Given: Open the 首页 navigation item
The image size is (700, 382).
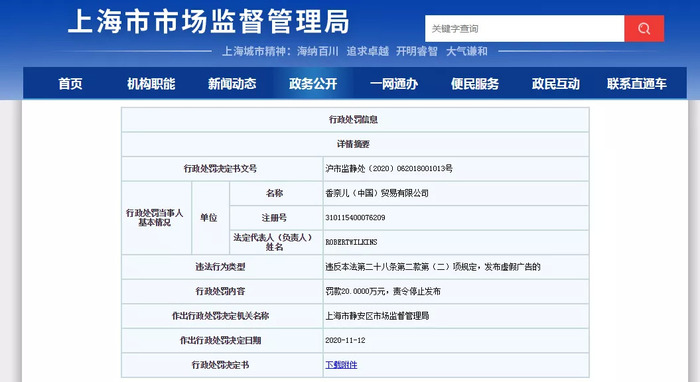Looking at the screenshot, I should tap(71, 83).
